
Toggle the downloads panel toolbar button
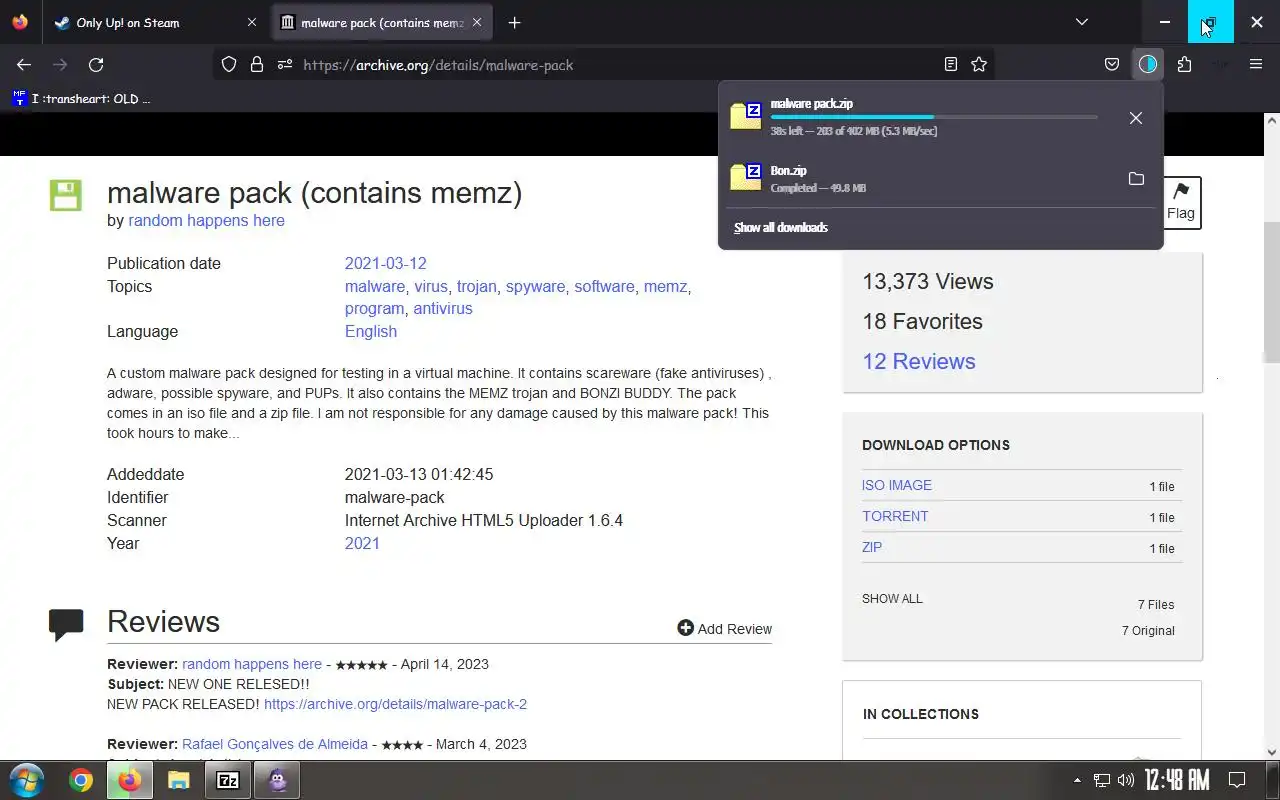point(1147,64)
